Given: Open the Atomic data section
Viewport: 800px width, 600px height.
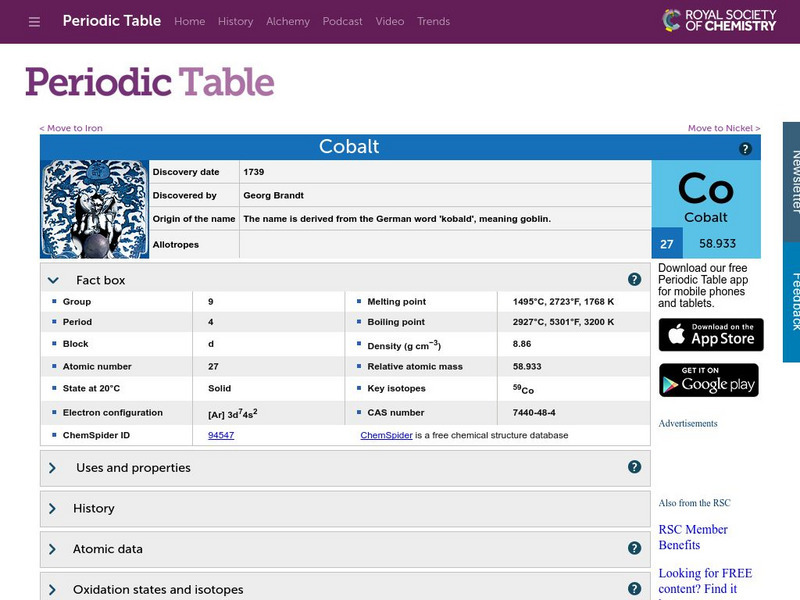Looking at the screenshot, I should pos(108,548).
